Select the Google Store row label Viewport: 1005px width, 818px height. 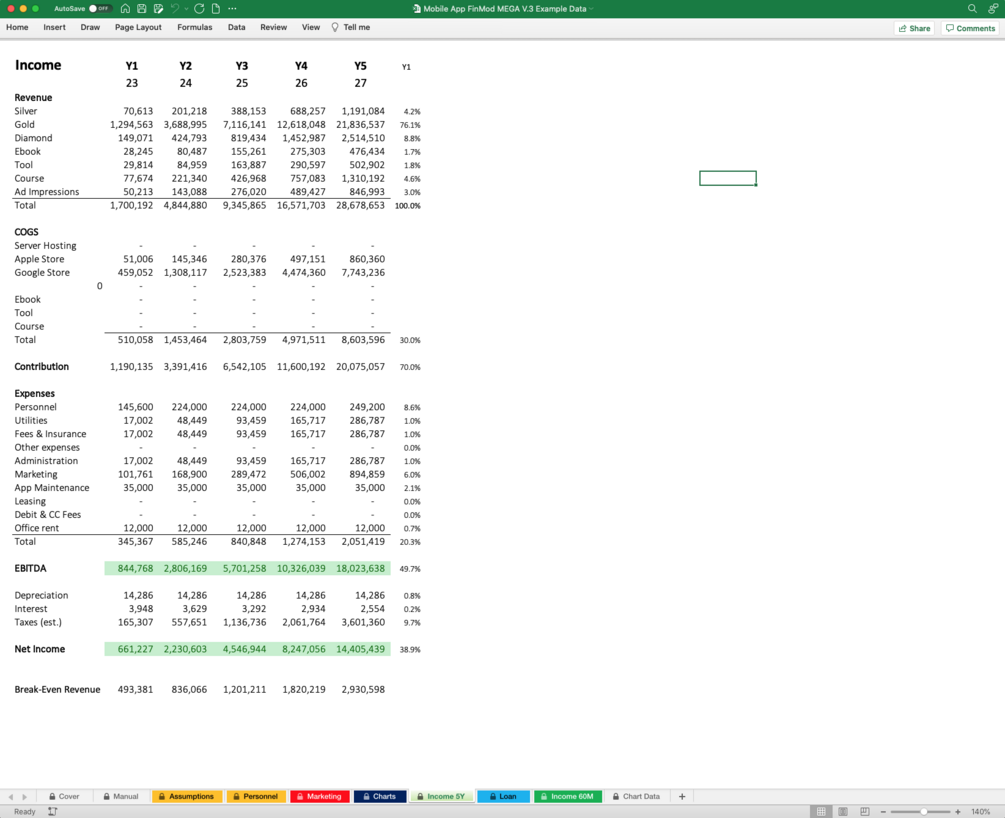pyautogui.click(x=42, y=272)
